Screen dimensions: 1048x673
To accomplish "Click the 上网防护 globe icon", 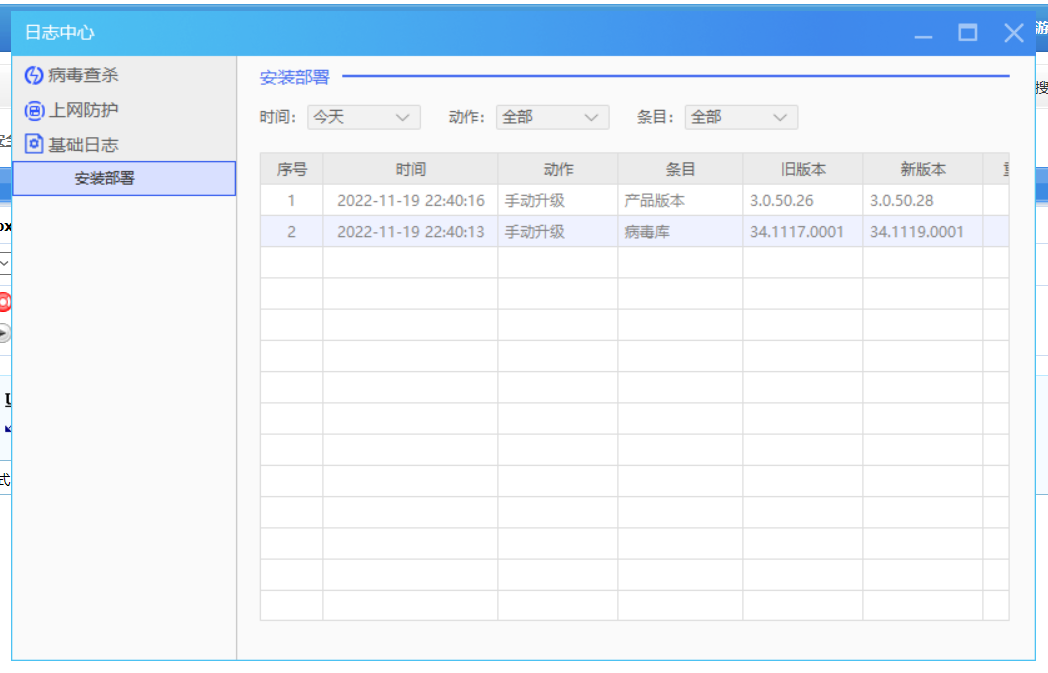I will coord(33,110).
